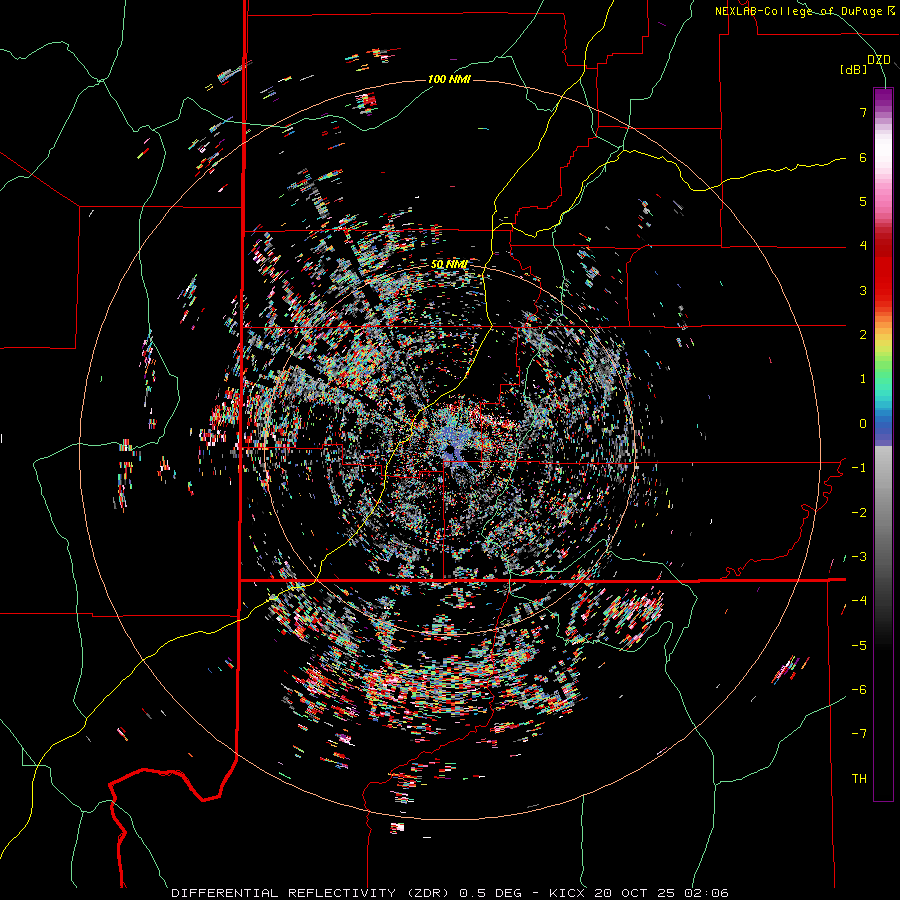Click the 6 value on the color scale

point(863,157)
